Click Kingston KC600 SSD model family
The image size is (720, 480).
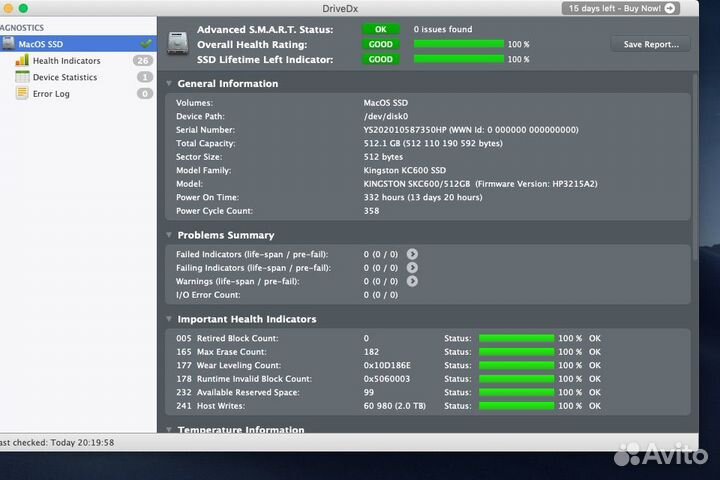[x=405, y=170]
